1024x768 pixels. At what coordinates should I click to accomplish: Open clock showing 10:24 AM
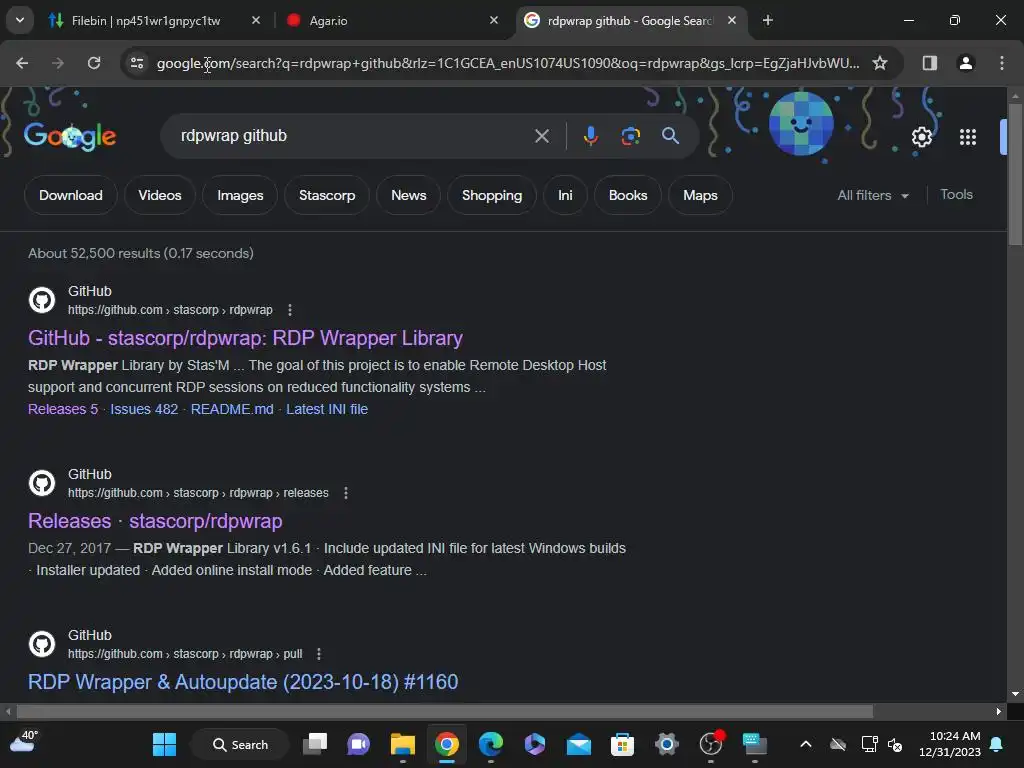950,744
